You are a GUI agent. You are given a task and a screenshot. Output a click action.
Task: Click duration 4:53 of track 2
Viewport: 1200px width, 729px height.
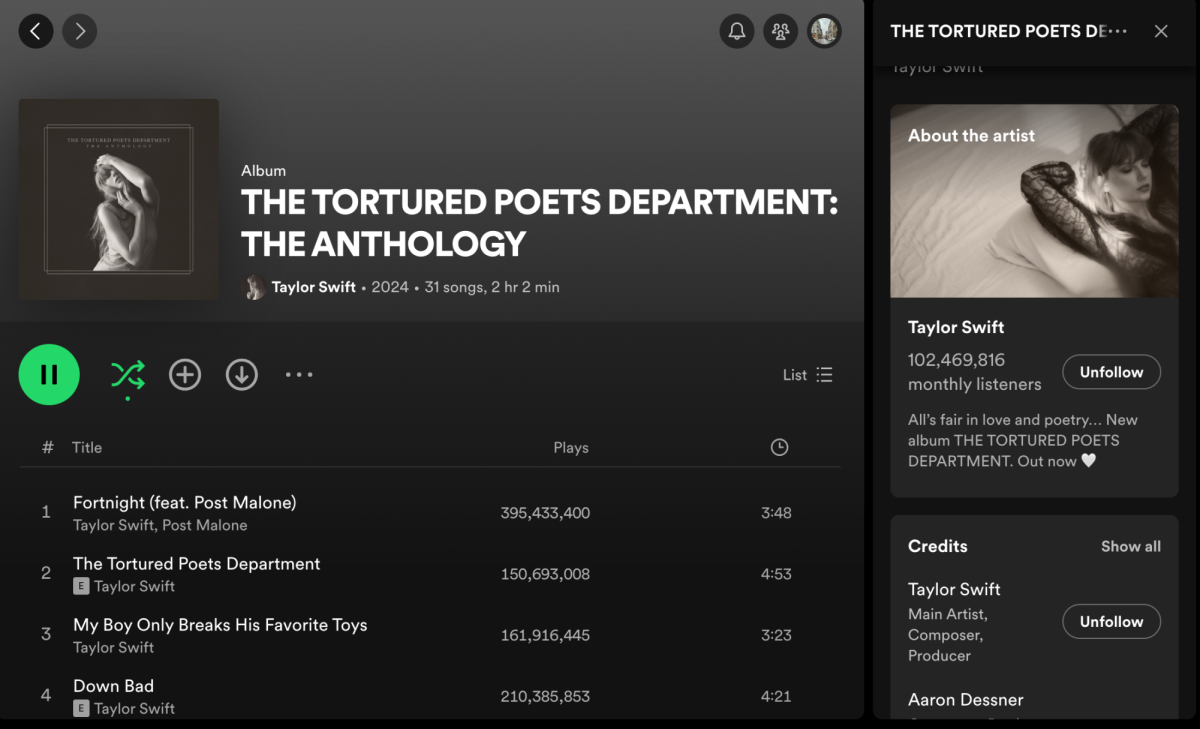pyautogui.click(x=776, y=574)
